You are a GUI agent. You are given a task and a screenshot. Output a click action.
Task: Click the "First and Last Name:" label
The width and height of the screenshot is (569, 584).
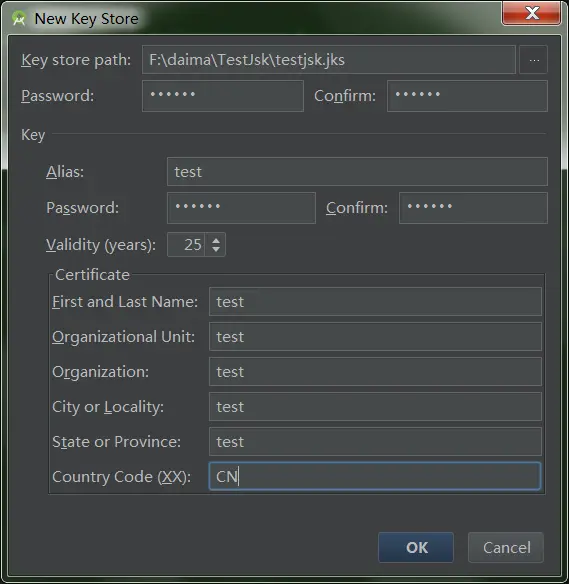[x=125, y=302]
